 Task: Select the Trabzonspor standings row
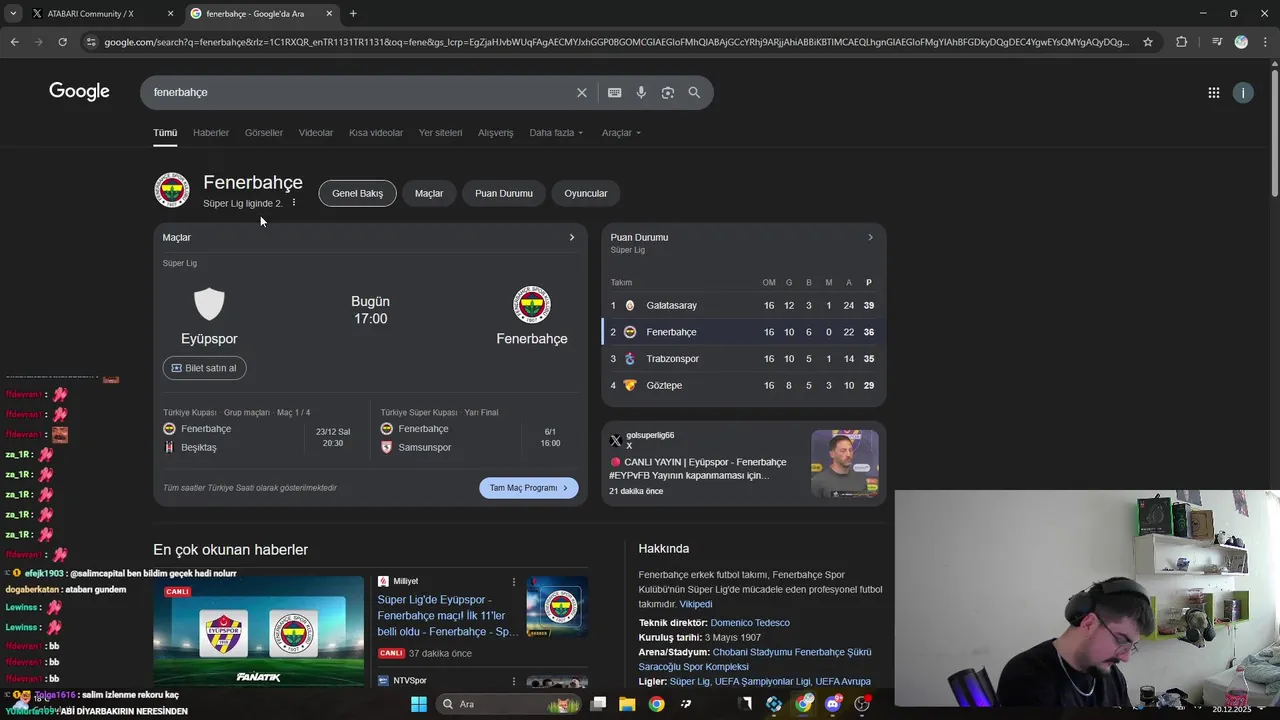[743, 358]
